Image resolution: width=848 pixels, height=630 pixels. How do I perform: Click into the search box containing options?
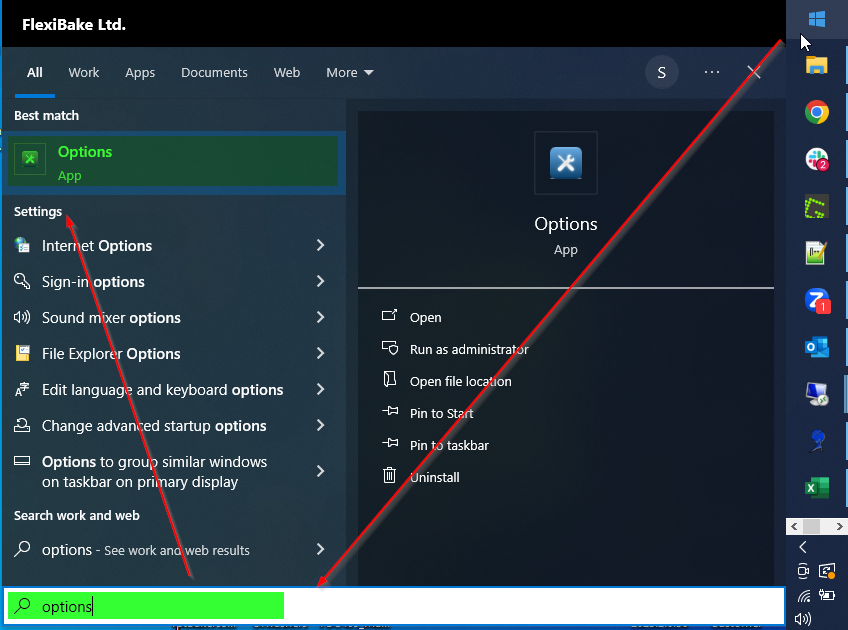point(395,606)
